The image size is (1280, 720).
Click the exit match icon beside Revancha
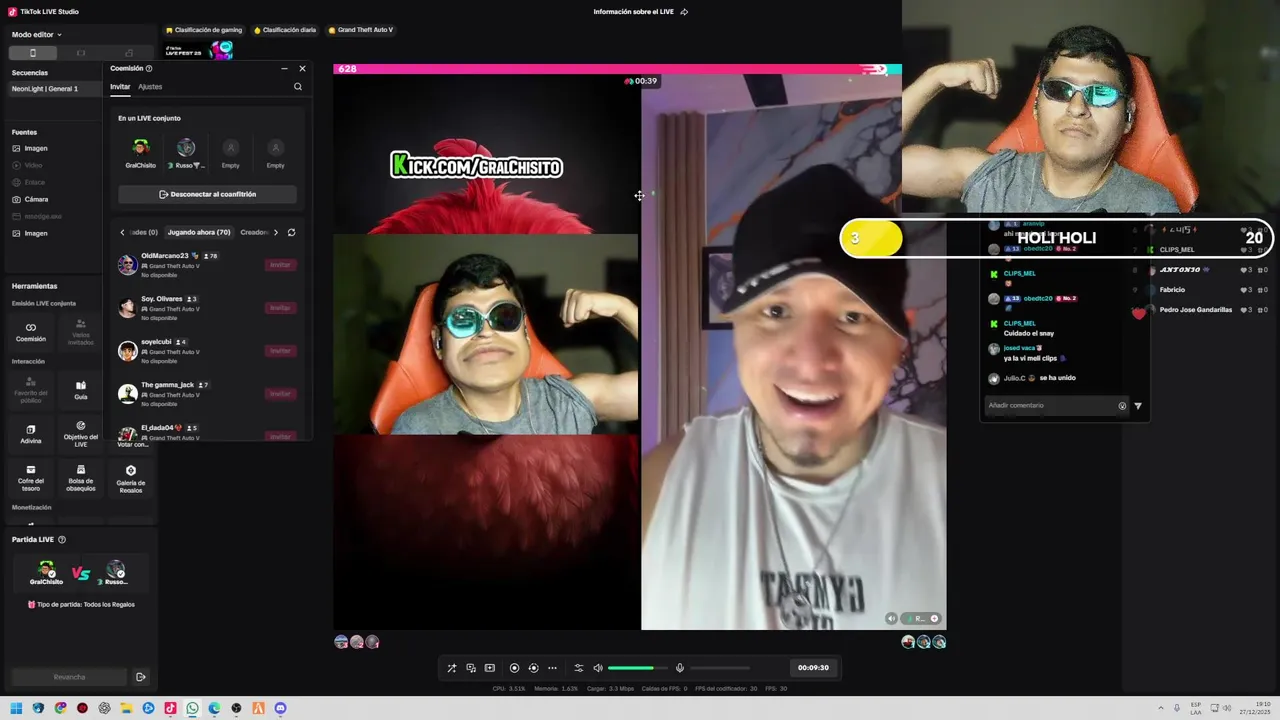point(141,677)
